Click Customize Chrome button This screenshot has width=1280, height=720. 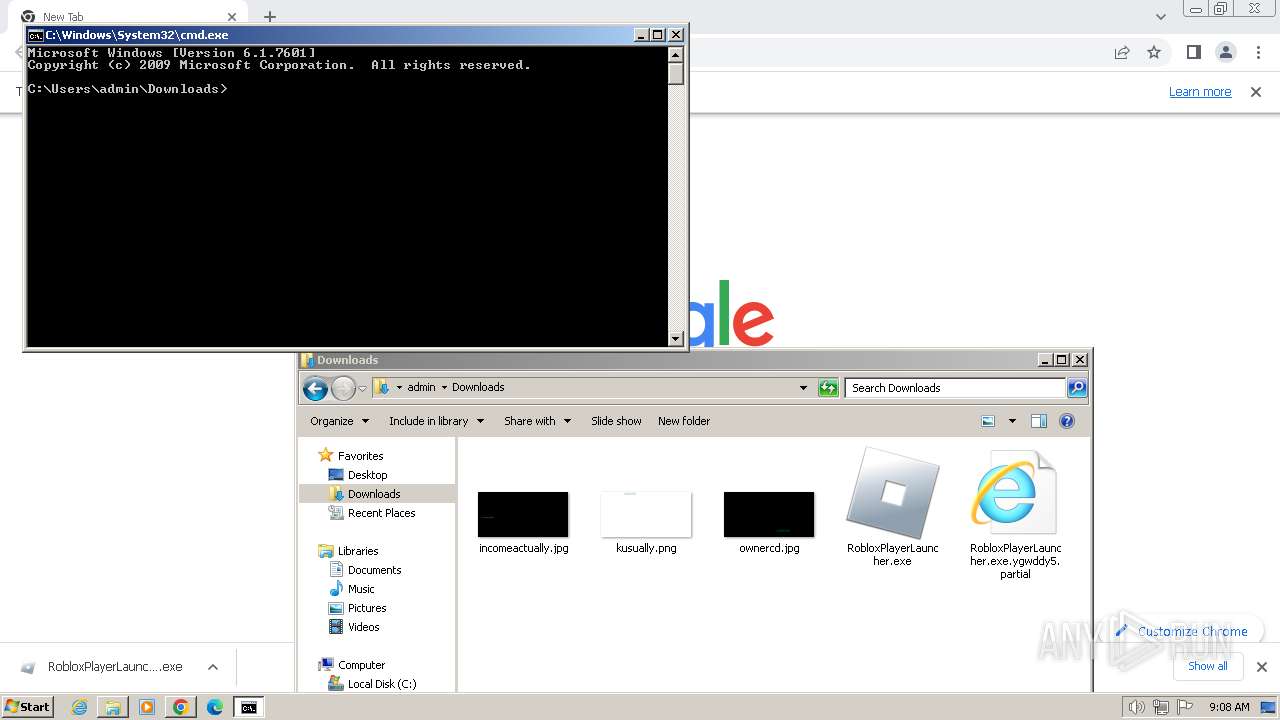[x=1182, y=631]
